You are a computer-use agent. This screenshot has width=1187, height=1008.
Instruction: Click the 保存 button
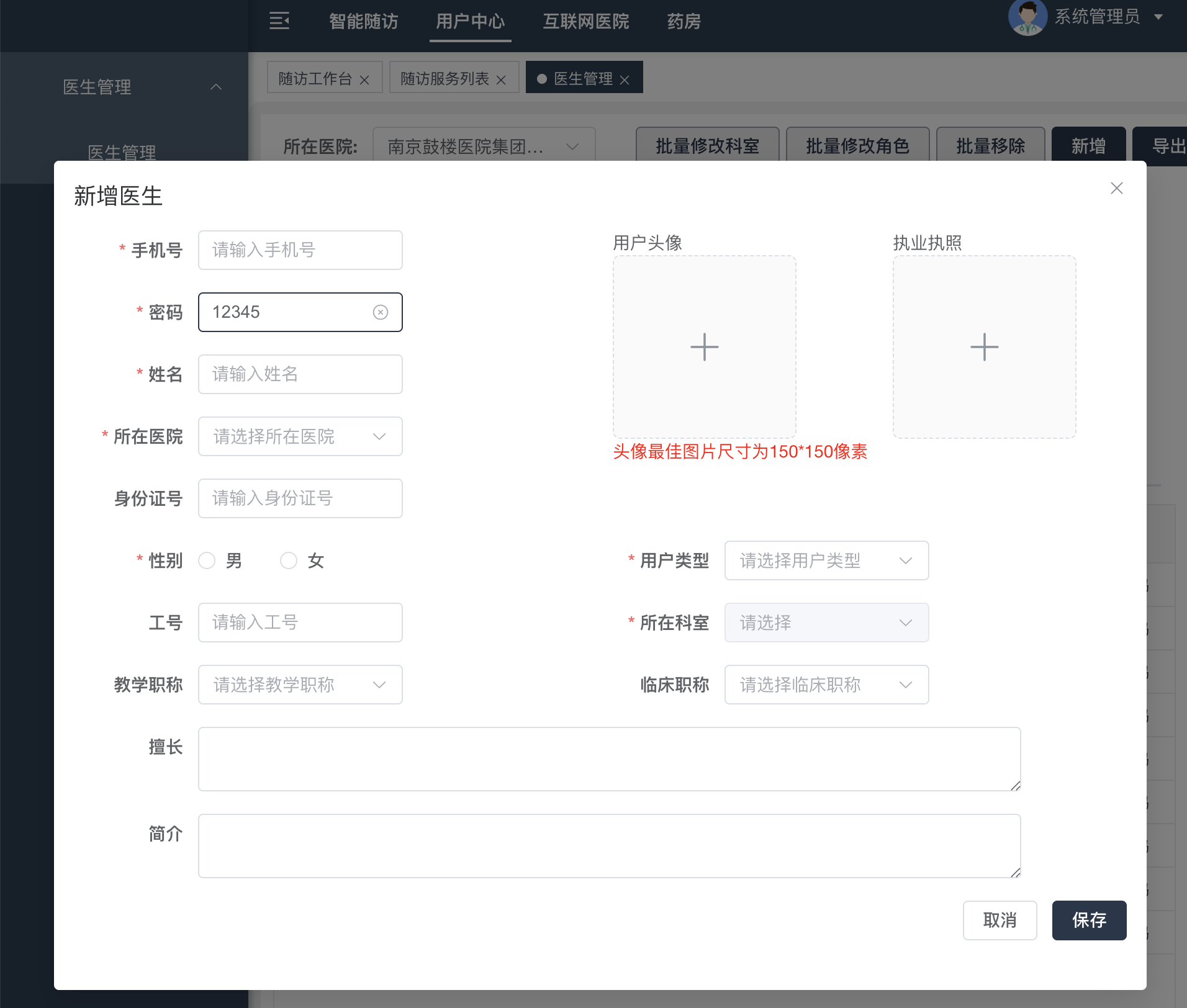(x=1089, y=920)
